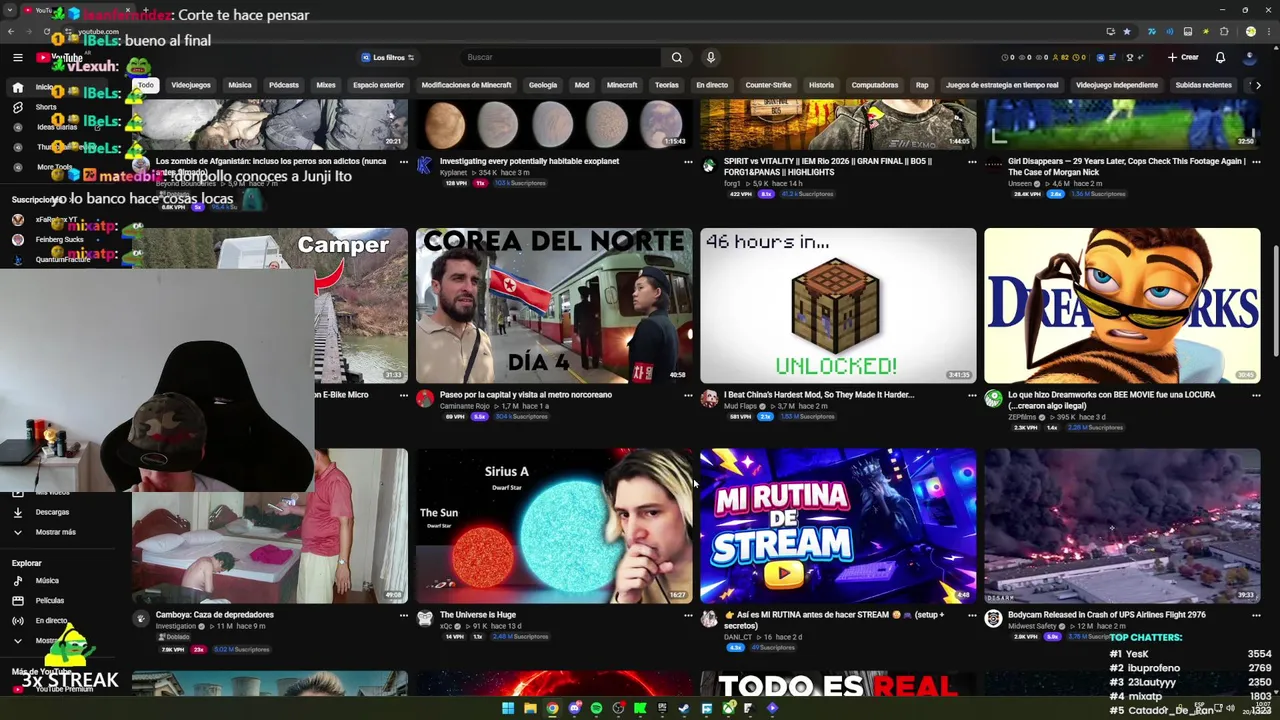Go to Shorts in the sidebar
This screenshot has width=1280, height=720.
45,107
